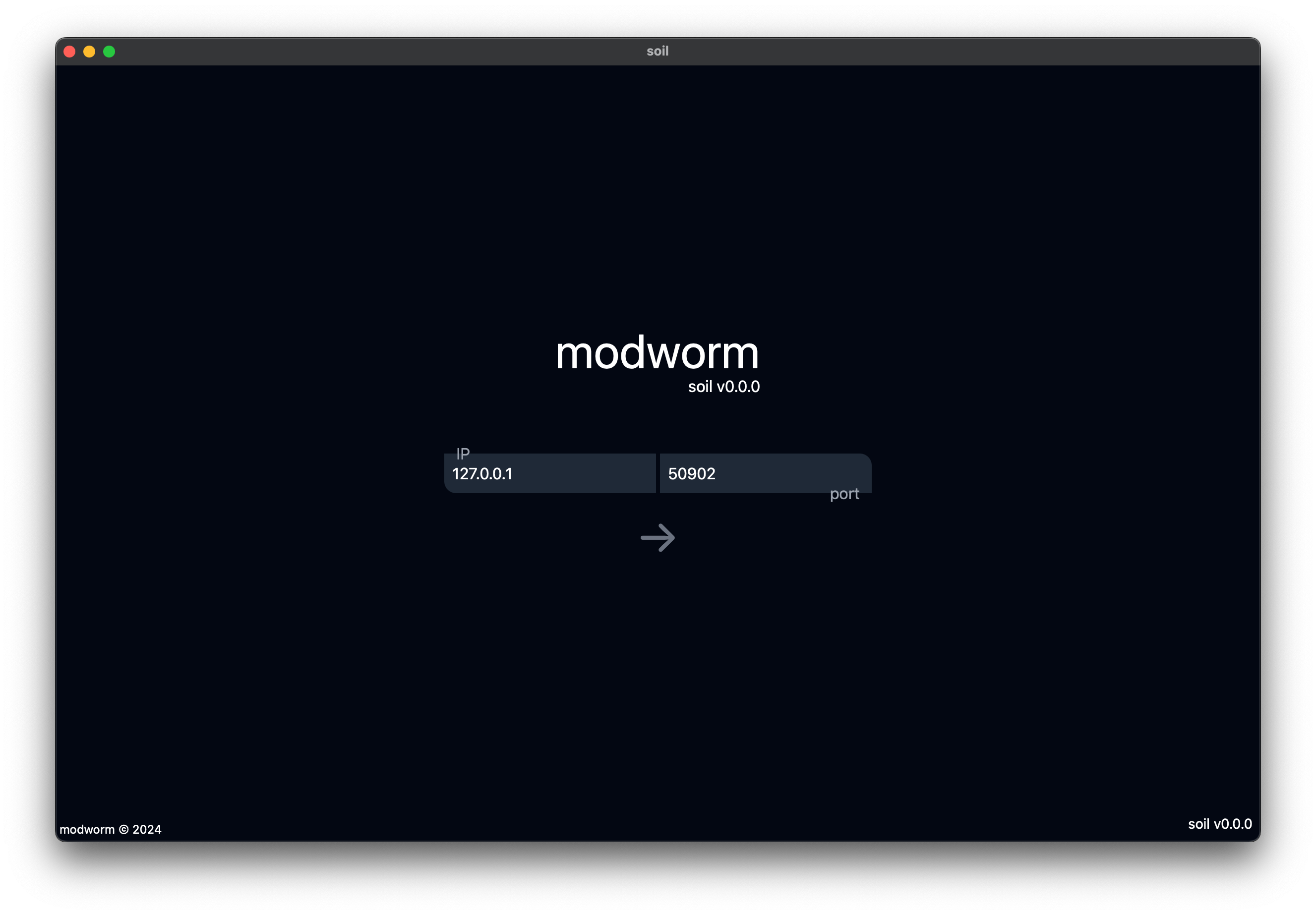Click the 2024 year in the footer
Viewport: 1316px width, 915px height.
click(147, 830)
